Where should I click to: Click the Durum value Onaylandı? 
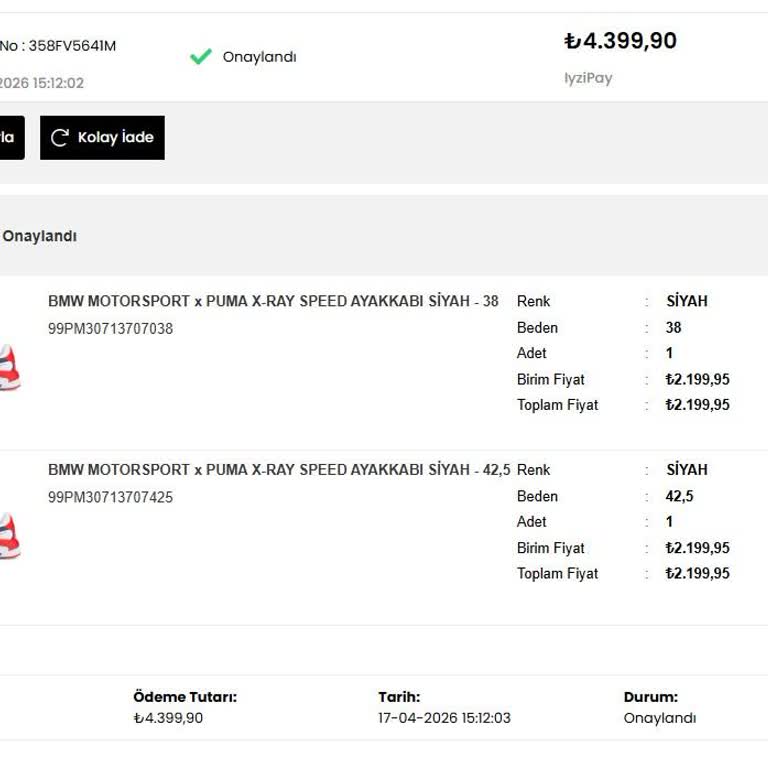click(x=660, y=718)
